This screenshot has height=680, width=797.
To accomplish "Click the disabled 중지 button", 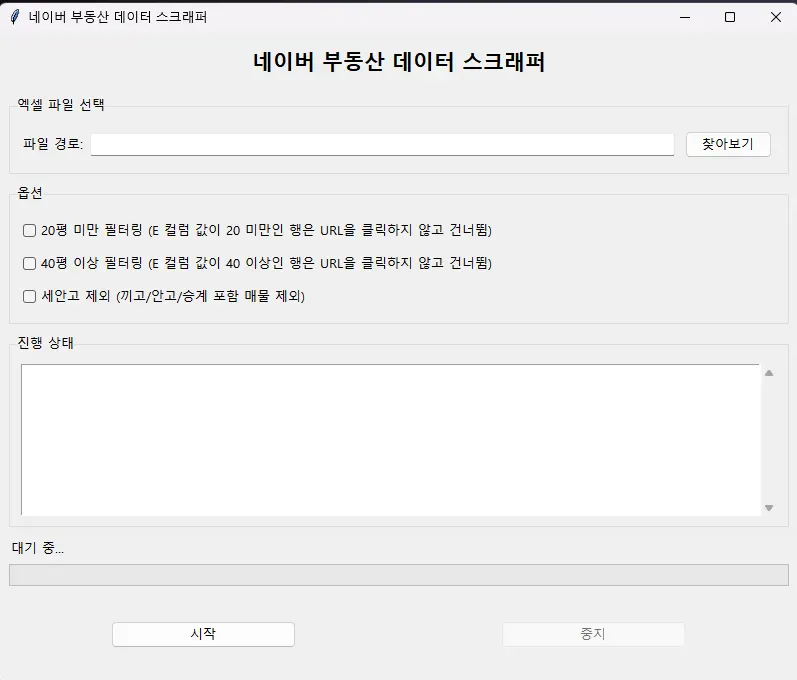I will click(x=593, y=634).
